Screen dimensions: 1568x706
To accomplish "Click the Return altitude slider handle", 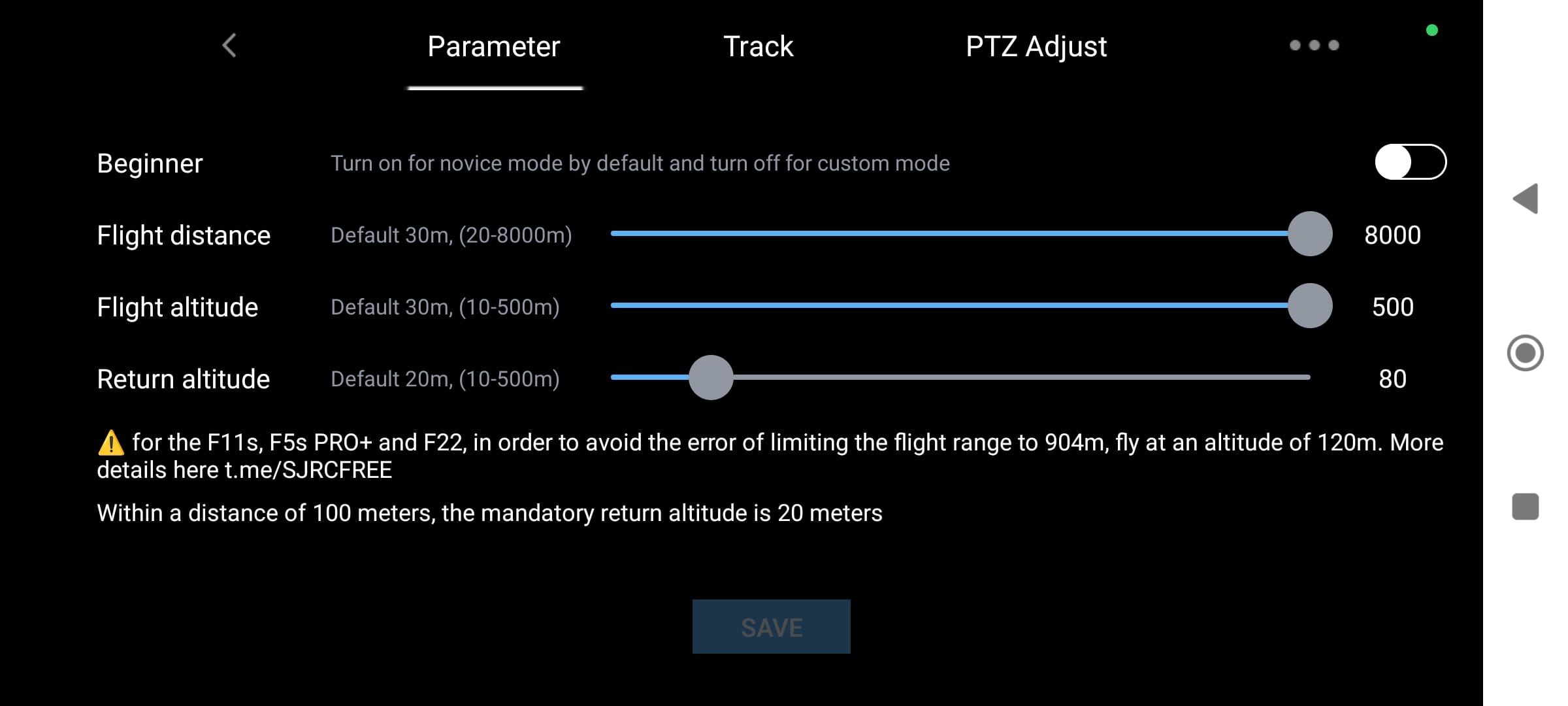I will pyautogui.click(x=711, y=378).
